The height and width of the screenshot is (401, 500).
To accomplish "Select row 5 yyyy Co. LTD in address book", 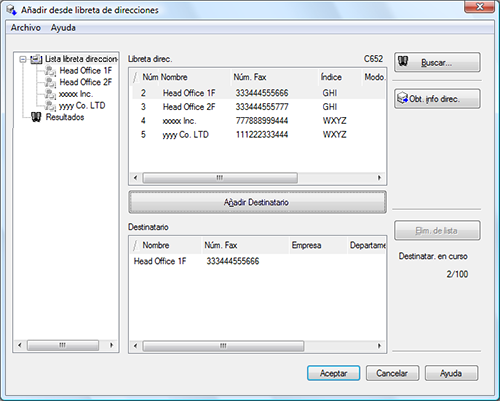I will pos(258,135).
